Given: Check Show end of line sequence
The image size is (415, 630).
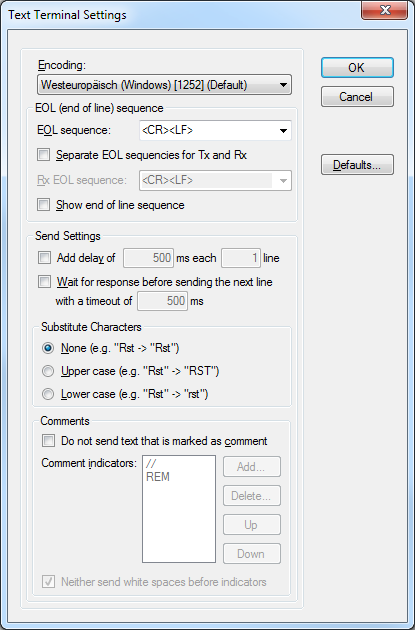Looking at the screenshot, I should pos(43,205).
